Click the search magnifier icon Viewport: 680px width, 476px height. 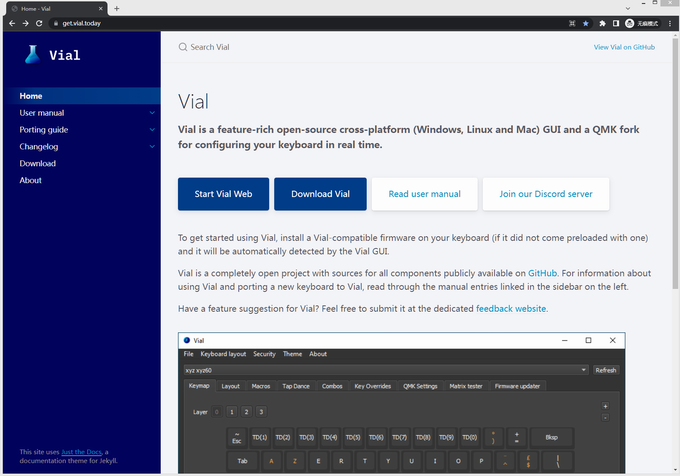coord(182,47)
